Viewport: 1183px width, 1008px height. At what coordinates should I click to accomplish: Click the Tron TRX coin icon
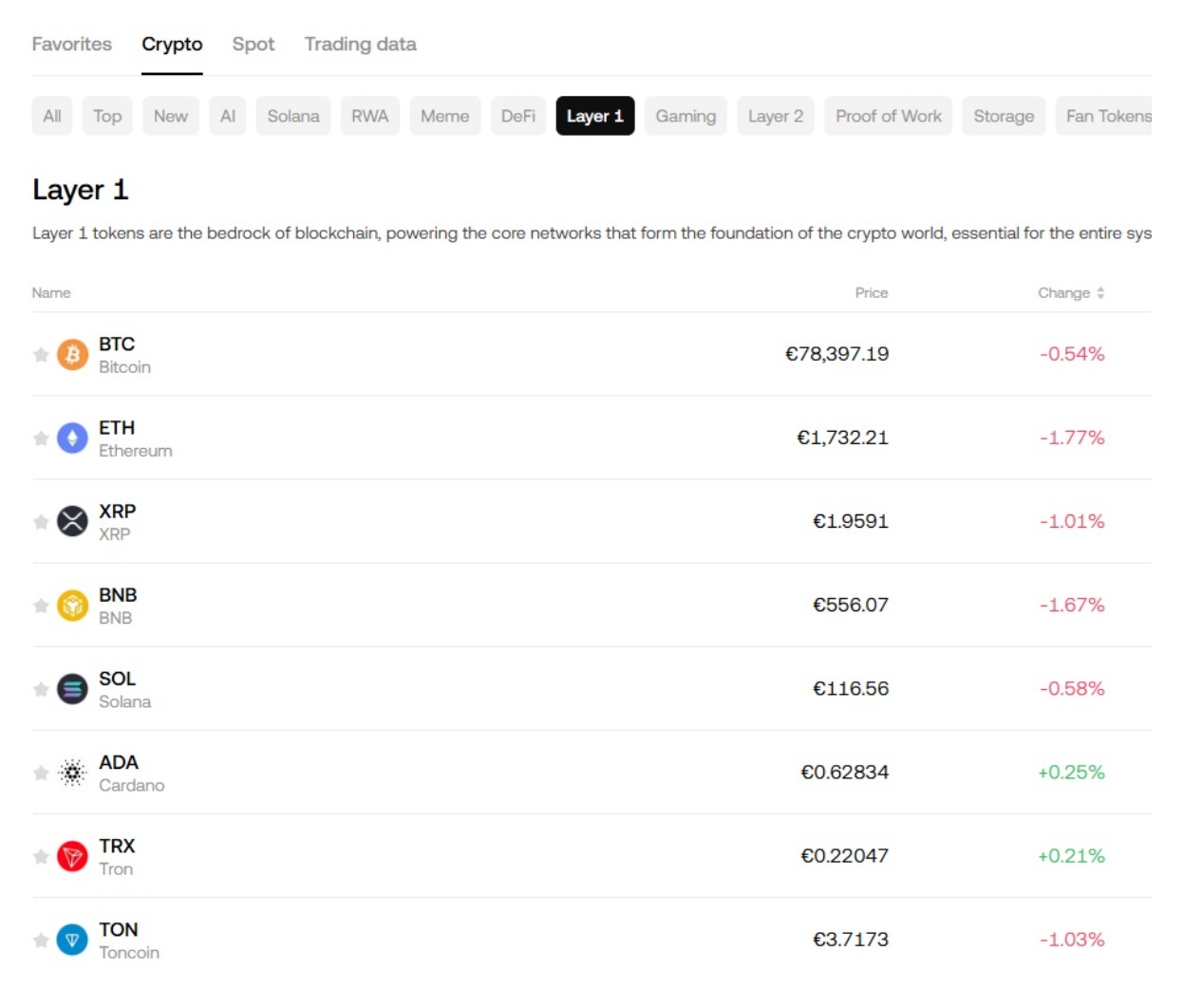click(71, 856)
